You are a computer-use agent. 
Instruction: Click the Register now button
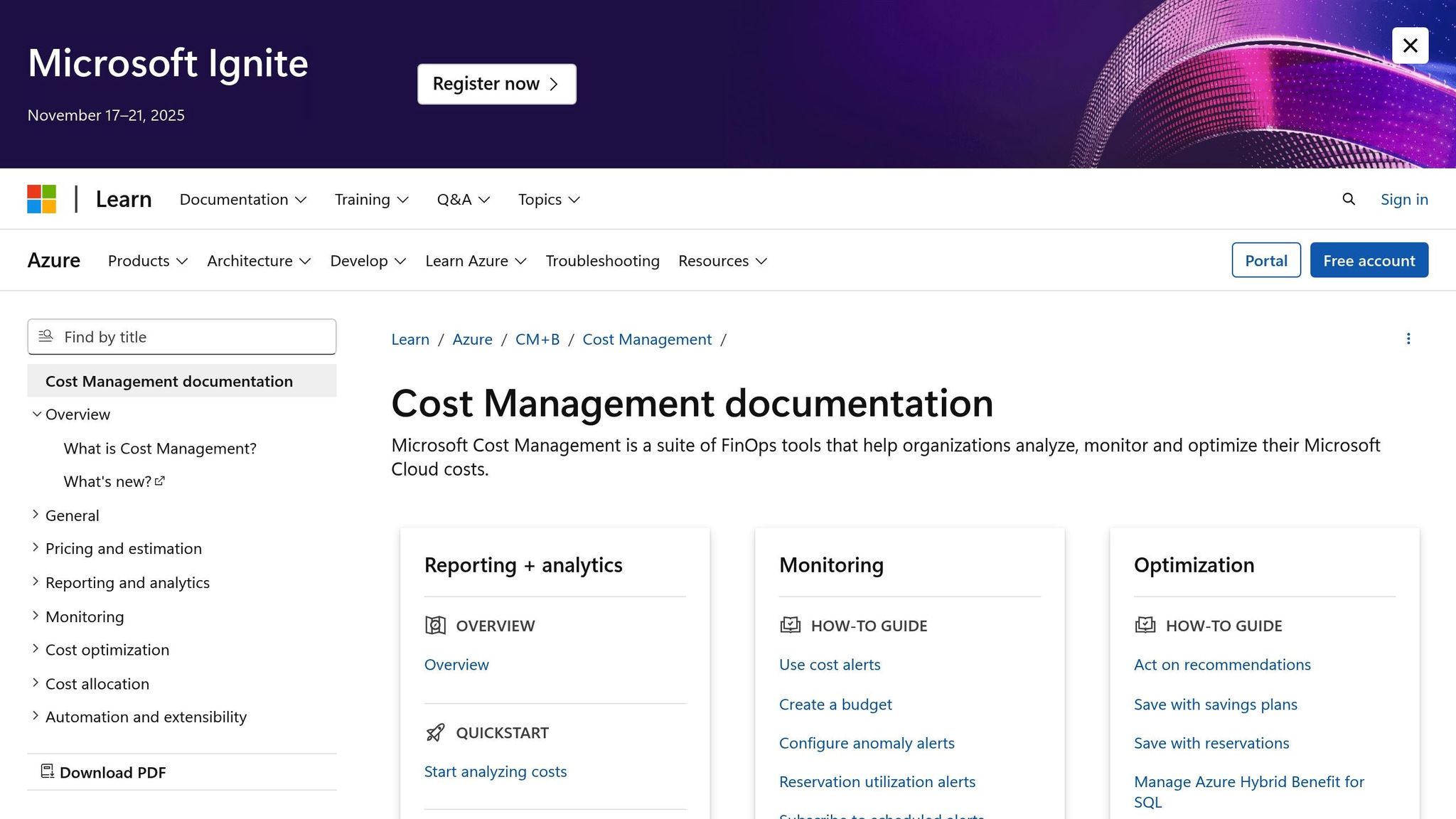496,83
